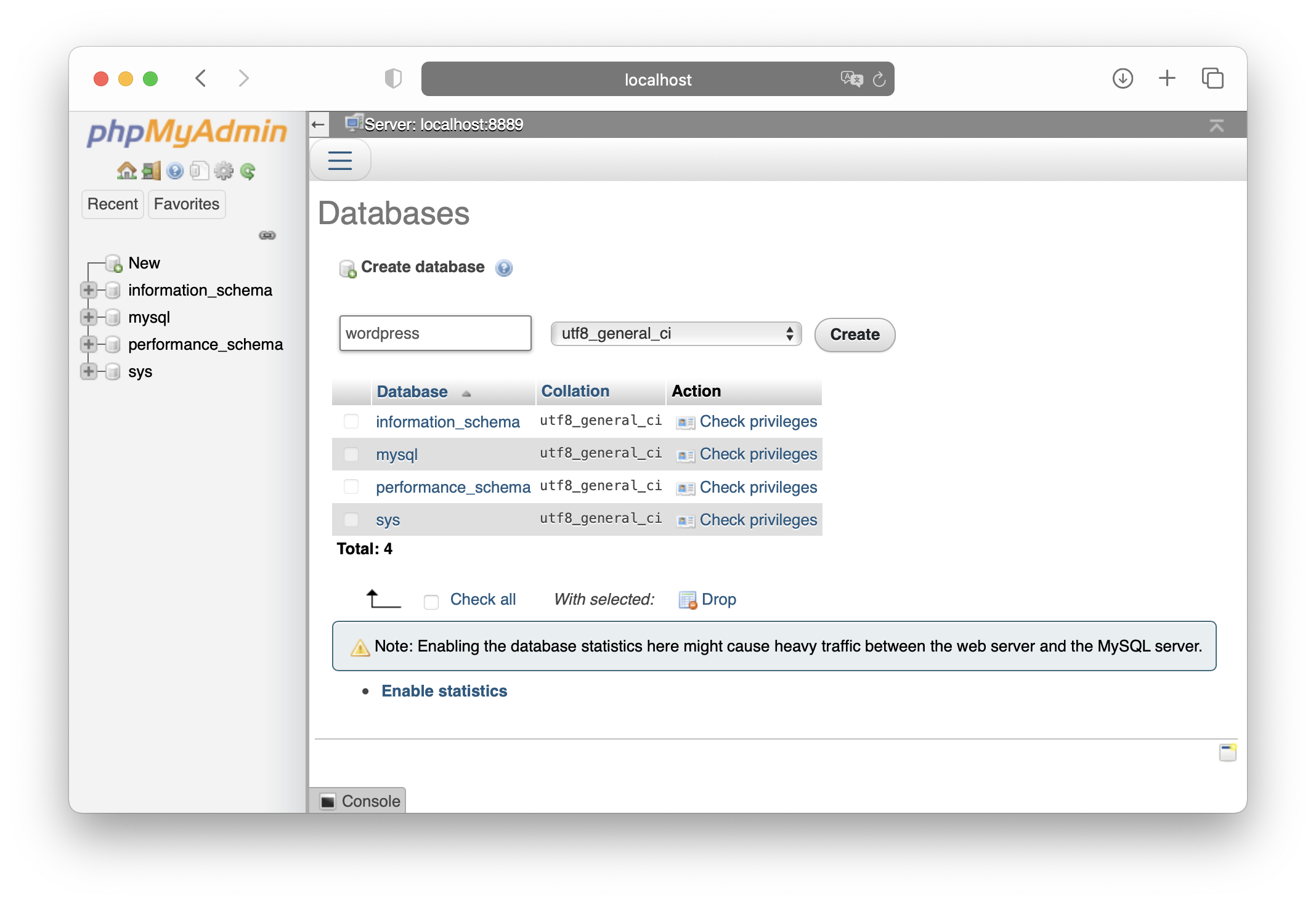Open the phpMyAdmin home page icon
This screenshot has height=904, width=1316.
tap(126, 171)
